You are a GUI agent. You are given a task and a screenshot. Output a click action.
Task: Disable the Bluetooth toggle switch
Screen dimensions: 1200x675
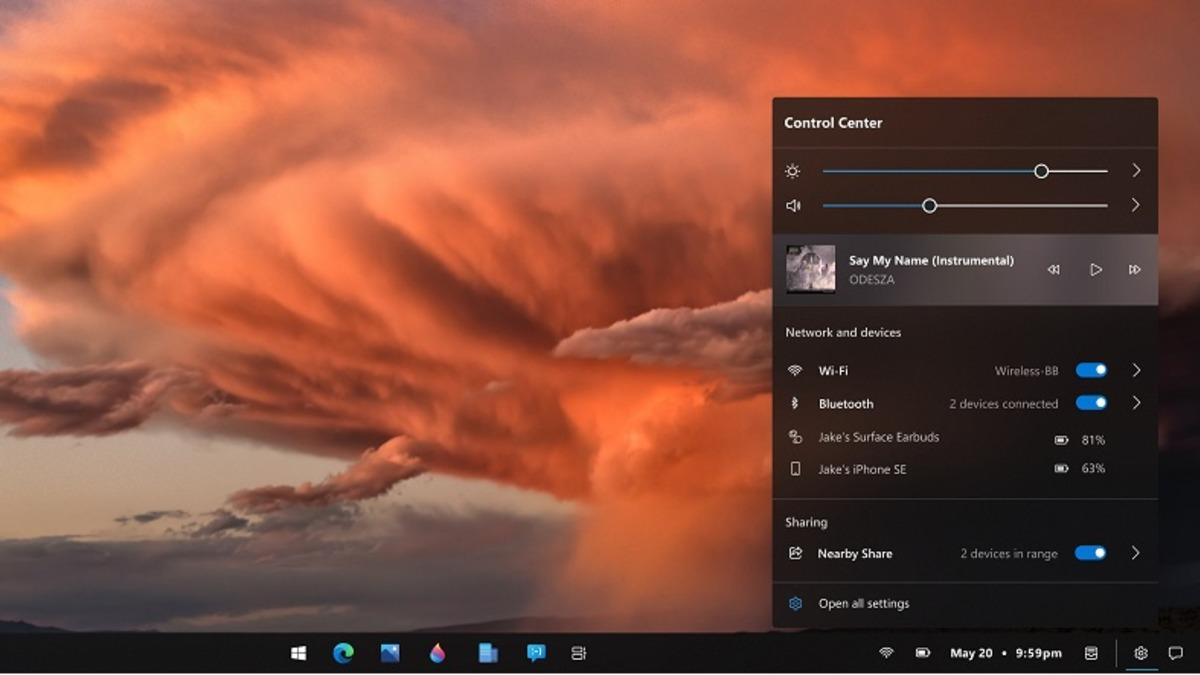coord(1091,403)
